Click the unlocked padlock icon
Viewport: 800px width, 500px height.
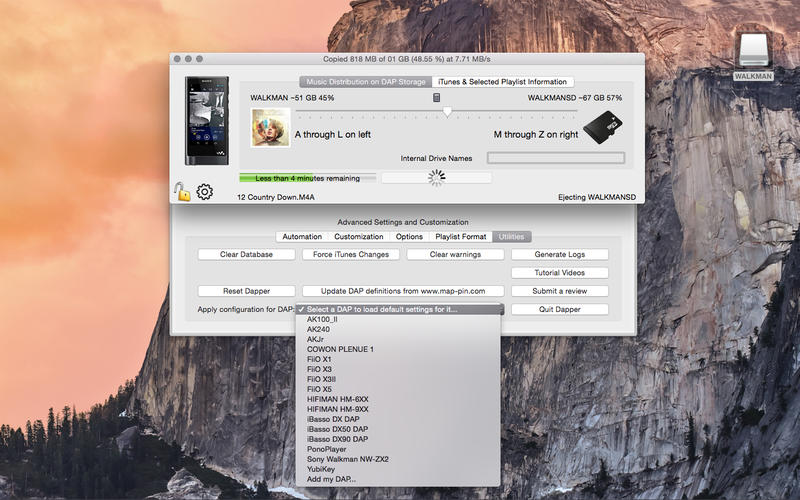point(182,192)
